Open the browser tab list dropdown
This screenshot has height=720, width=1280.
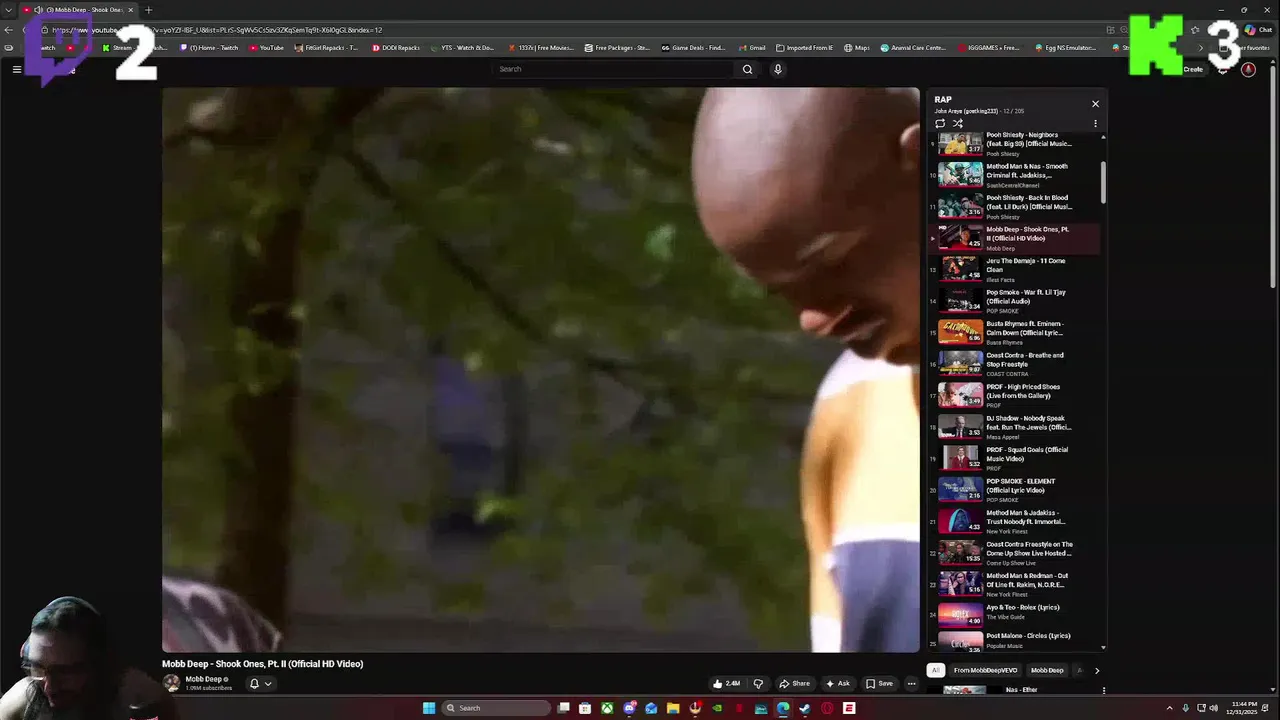pyautogui.click(x=9, y=10)
